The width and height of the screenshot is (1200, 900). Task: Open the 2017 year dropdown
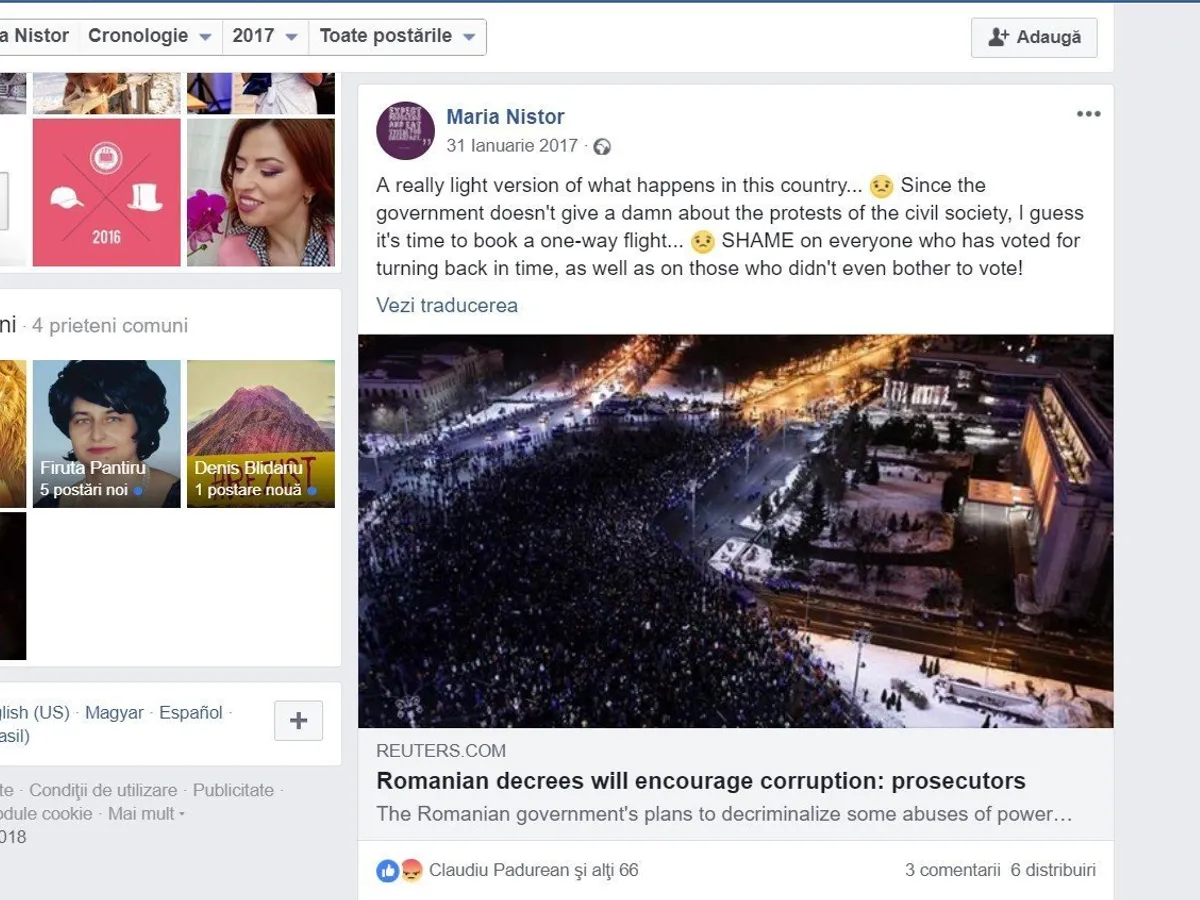(265, 36)
